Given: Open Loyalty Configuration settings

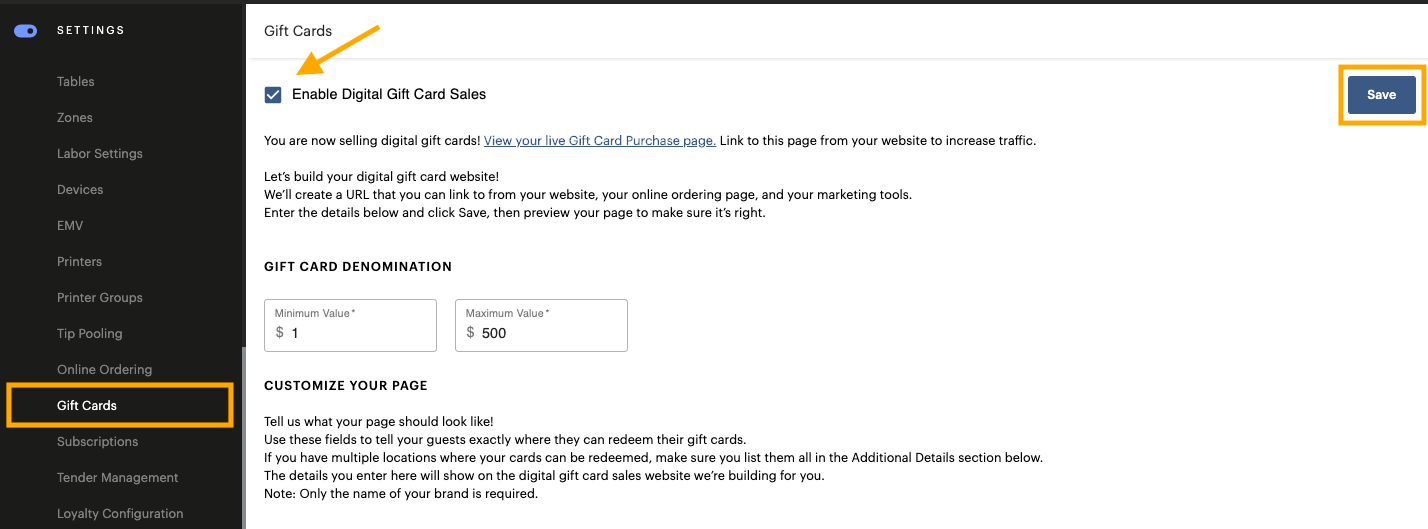Looking at the screenshot, I should point(120,514).
